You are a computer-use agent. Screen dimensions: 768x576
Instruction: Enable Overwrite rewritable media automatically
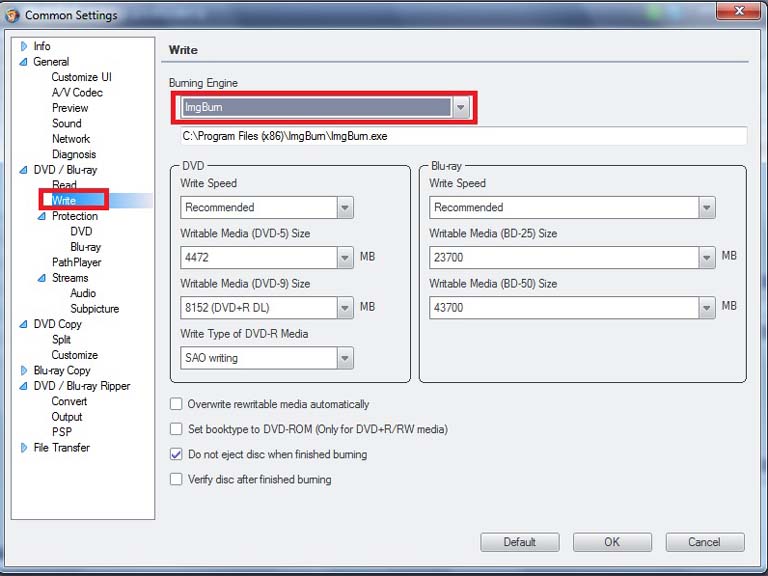[x=176, y=404]
